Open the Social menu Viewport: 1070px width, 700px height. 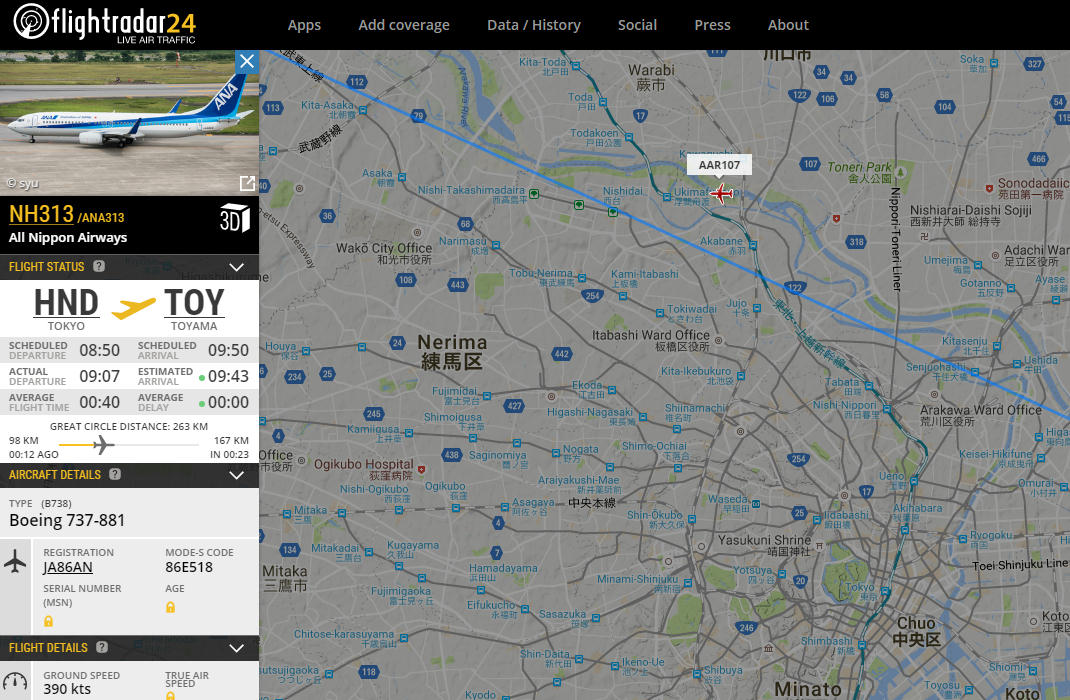tap(637, 25)
